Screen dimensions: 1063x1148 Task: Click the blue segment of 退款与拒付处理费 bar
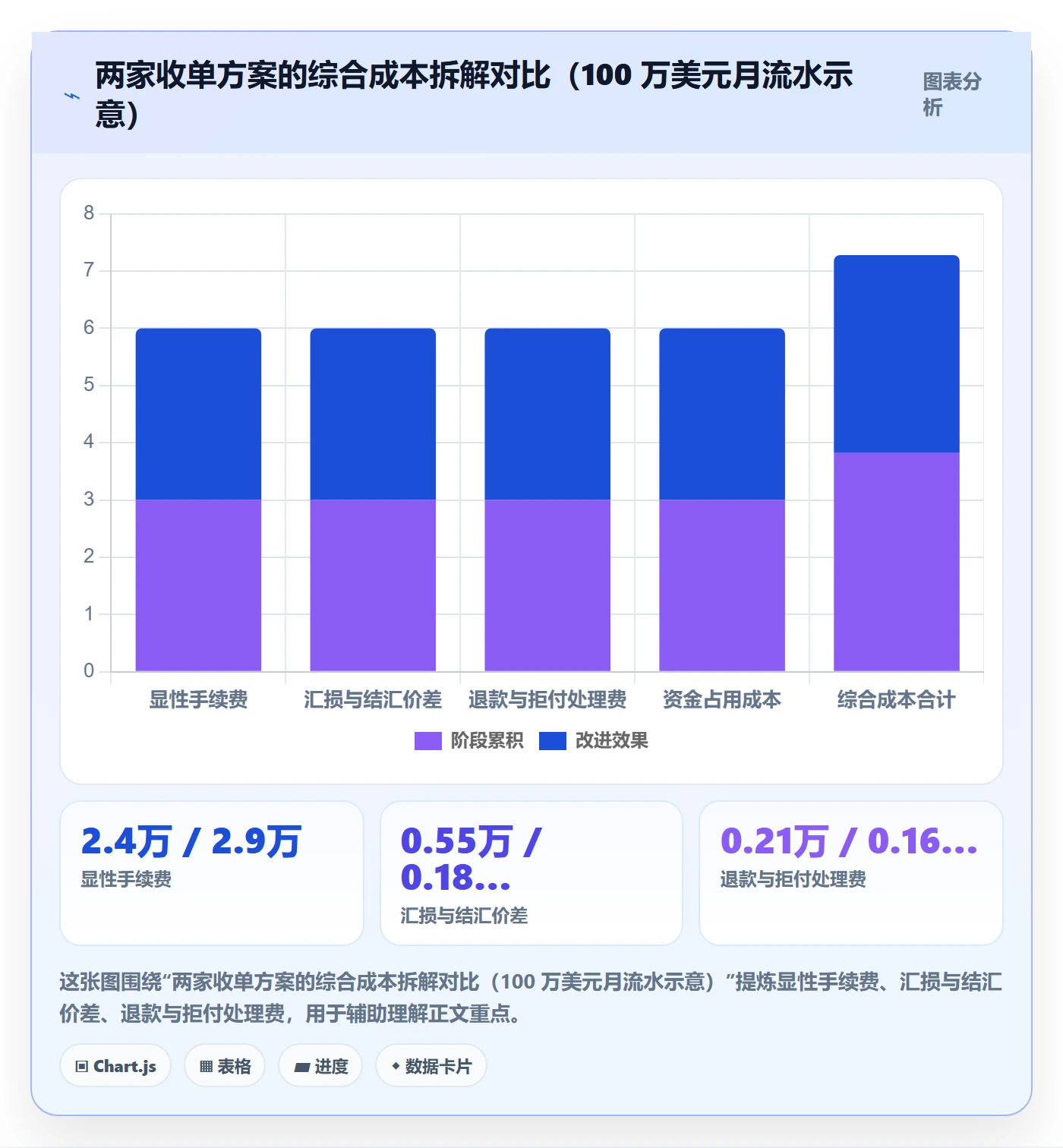pos(547,414)
